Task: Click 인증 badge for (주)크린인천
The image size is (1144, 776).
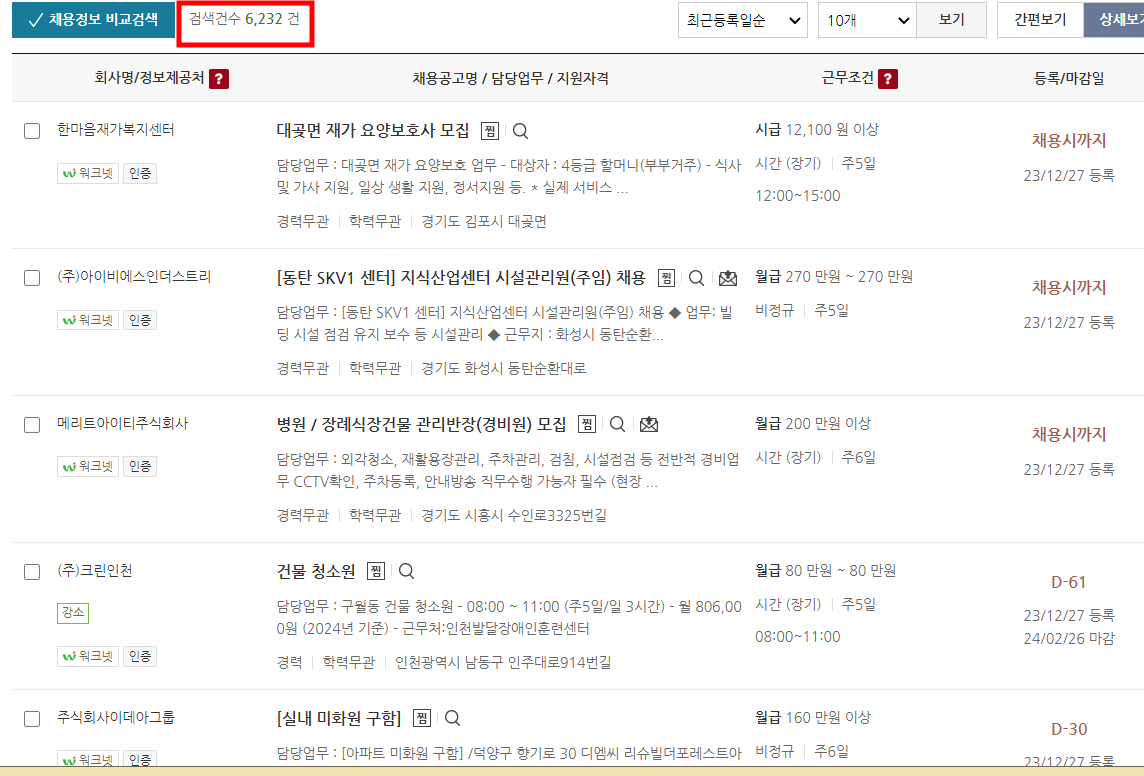Action: [x=141, y=656]
